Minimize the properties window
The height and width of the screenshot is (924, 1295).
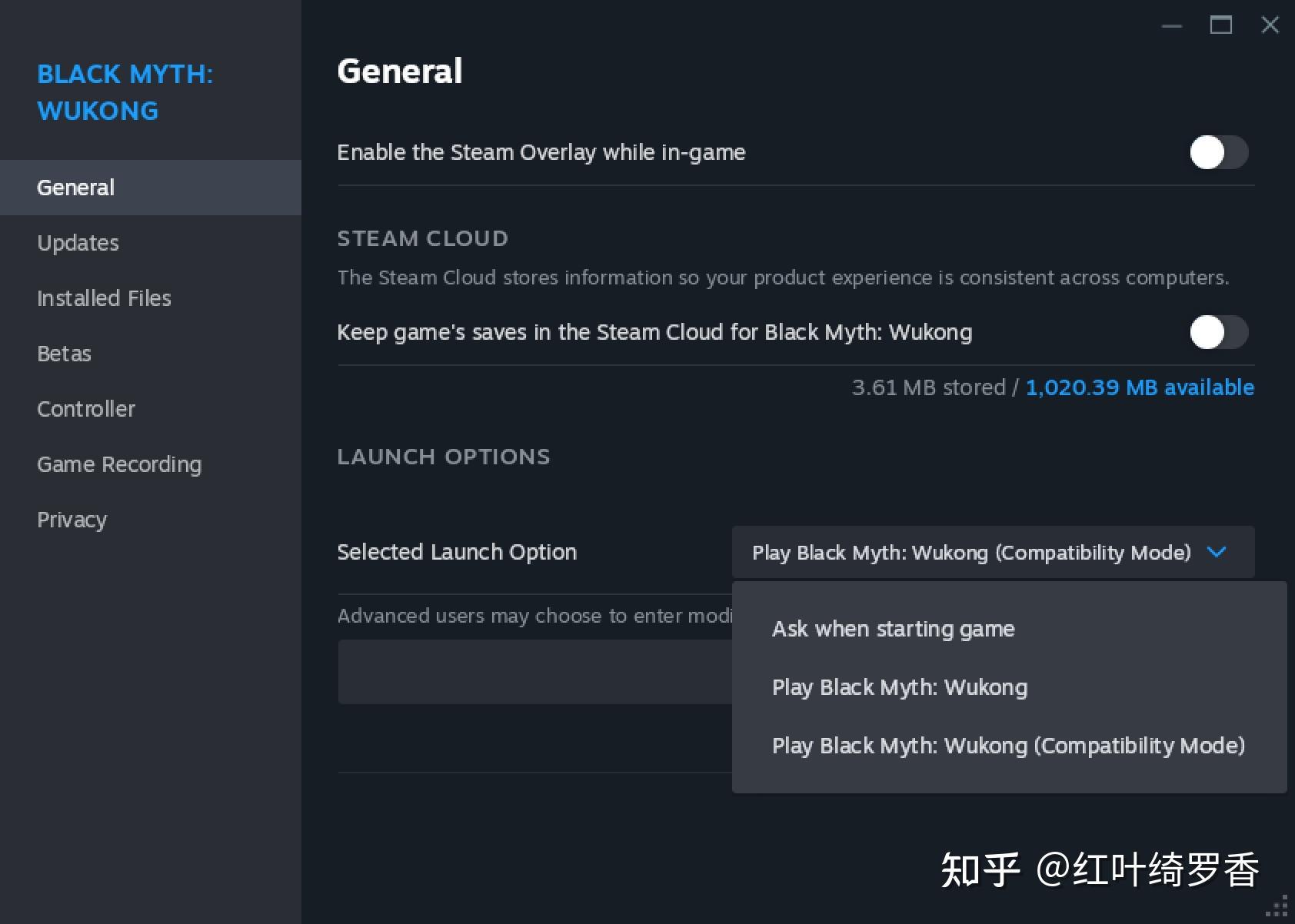coord(1171,25)
